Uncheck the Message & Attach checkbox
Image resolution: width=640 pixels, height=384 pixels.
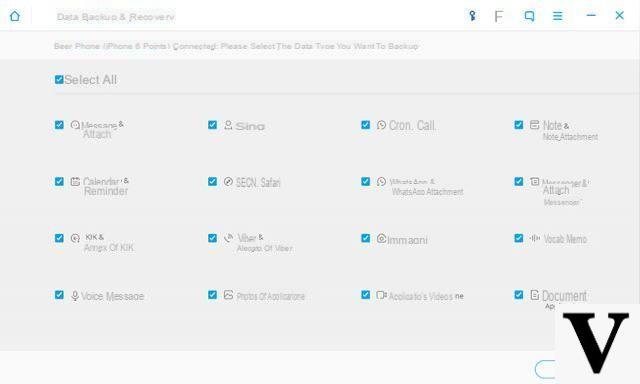click(59, 125)
